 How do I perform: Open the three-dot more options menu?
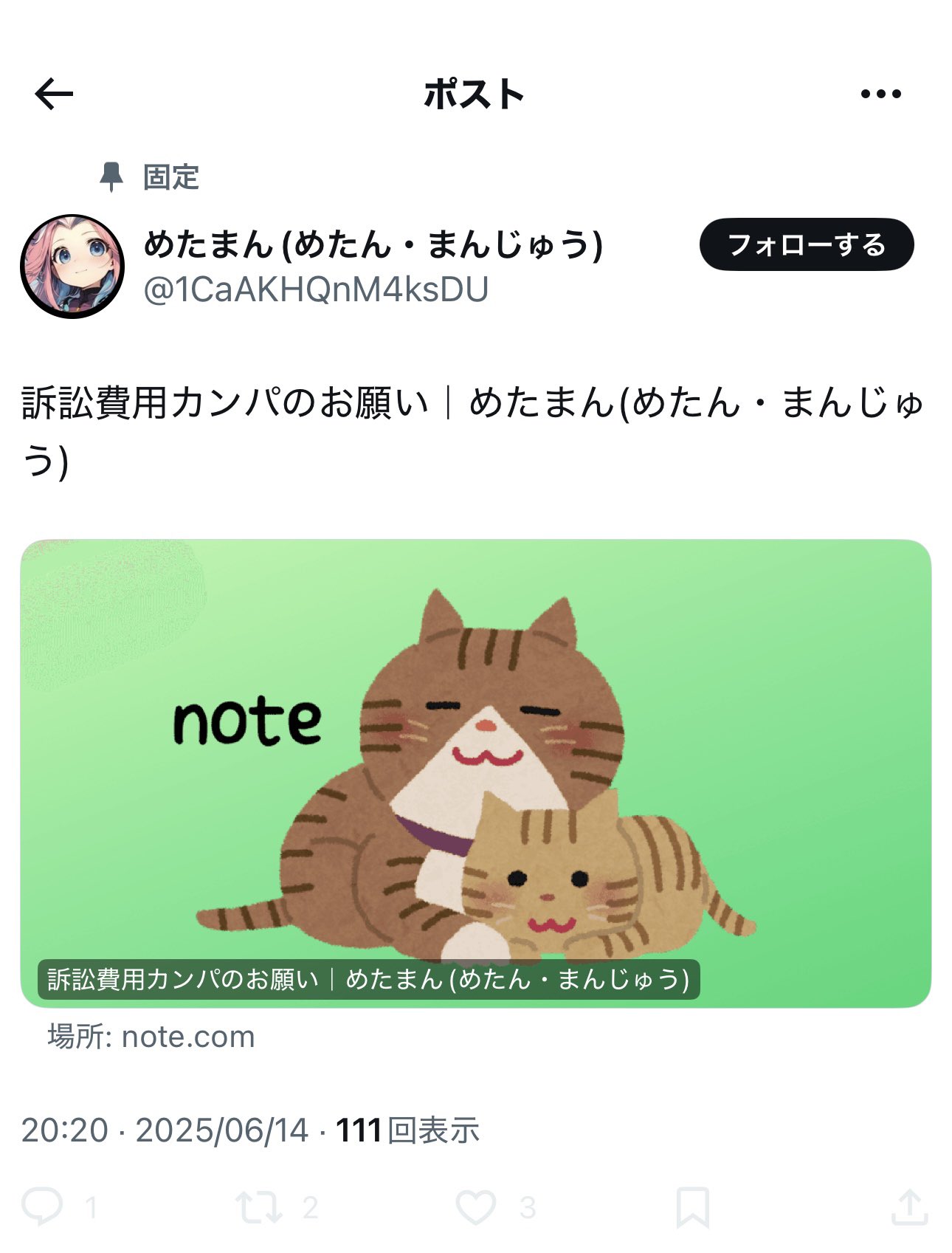(x=881, y=94)
